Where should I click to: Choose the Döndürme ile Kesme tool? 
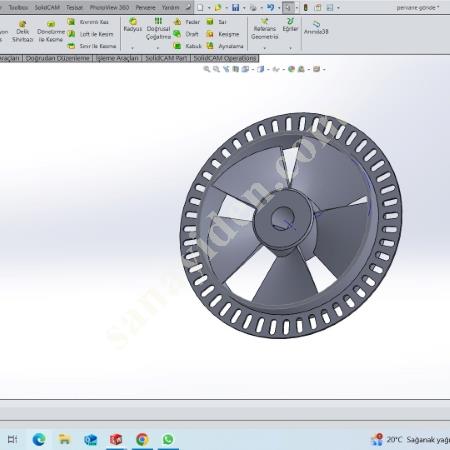(51, 31)
